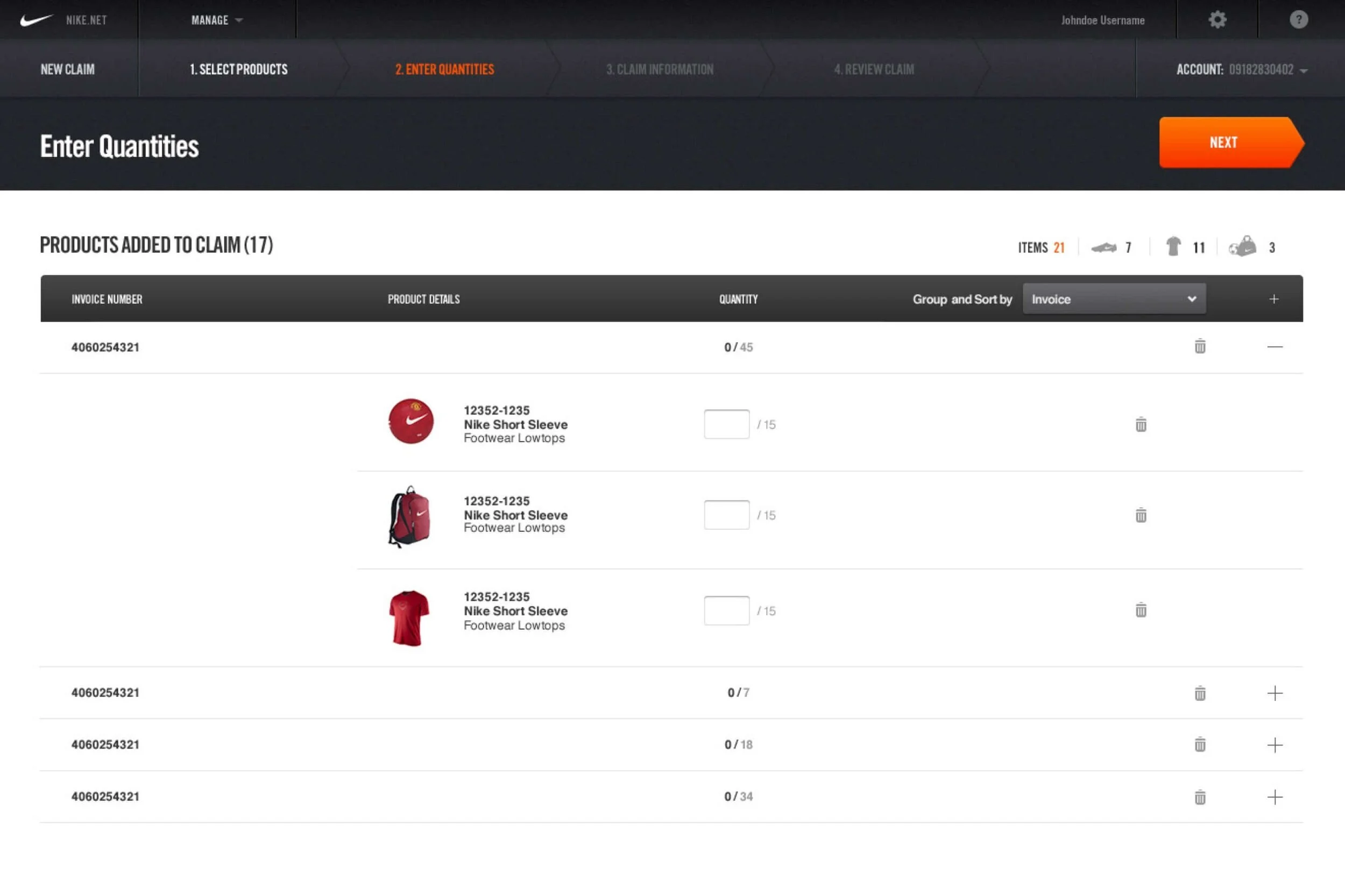
Task: Click the red soccer ball thumbnail
Action: [410, 421]
